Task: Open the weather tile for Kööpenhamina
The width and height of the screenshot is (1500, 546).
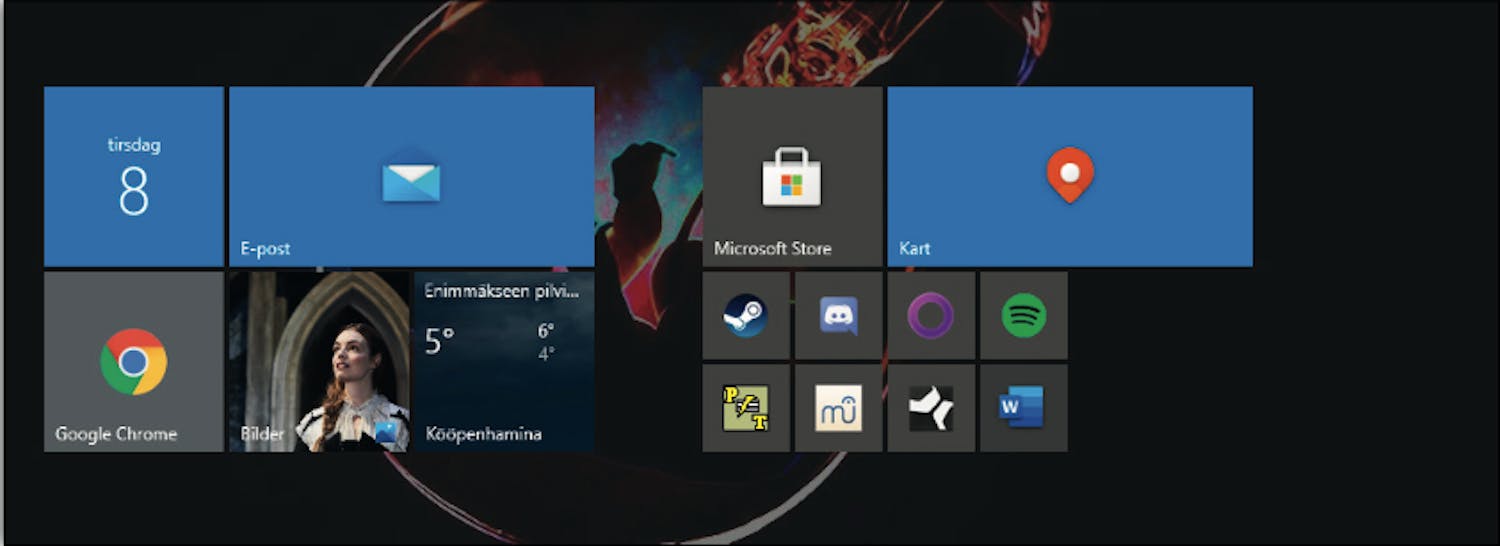Action: tap(505, 361)
